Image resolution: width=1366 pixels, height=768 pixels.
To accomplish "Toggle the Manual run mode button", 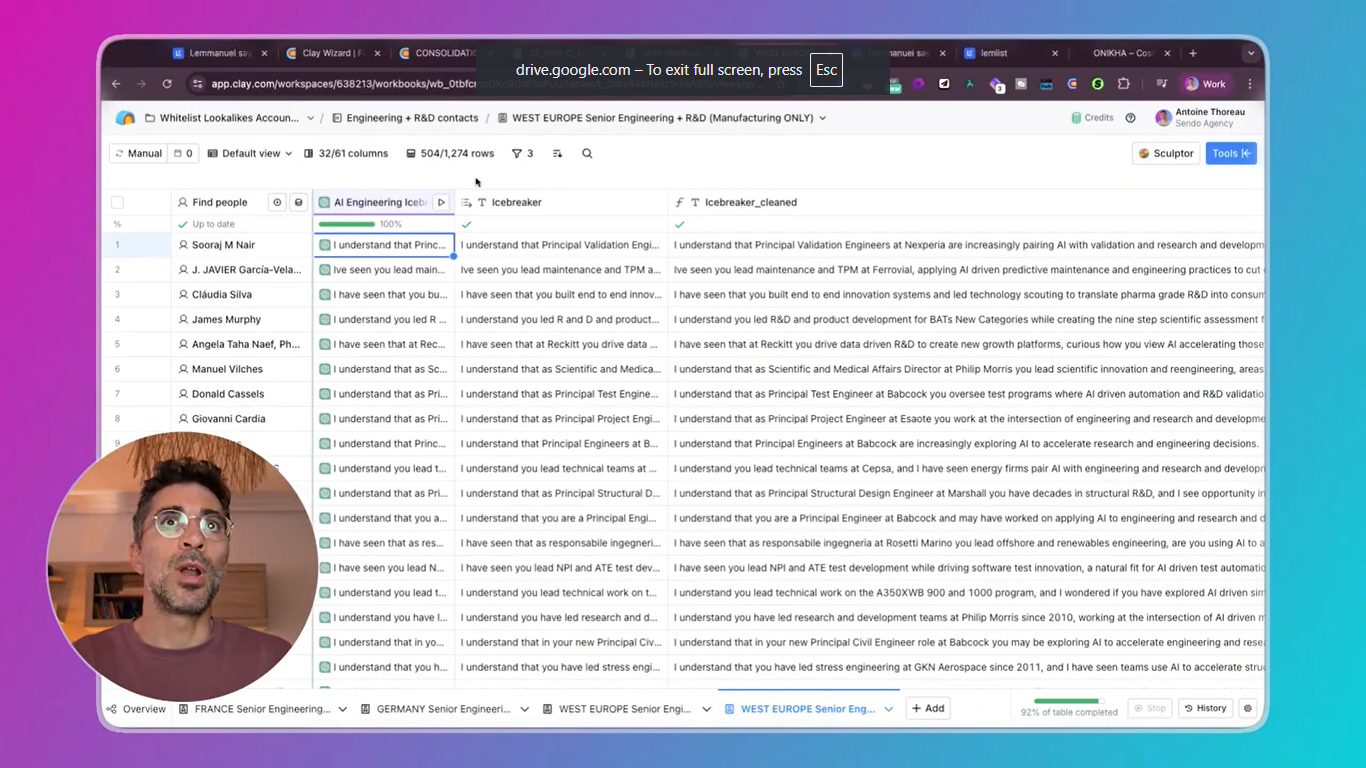I will pos(138,153).
